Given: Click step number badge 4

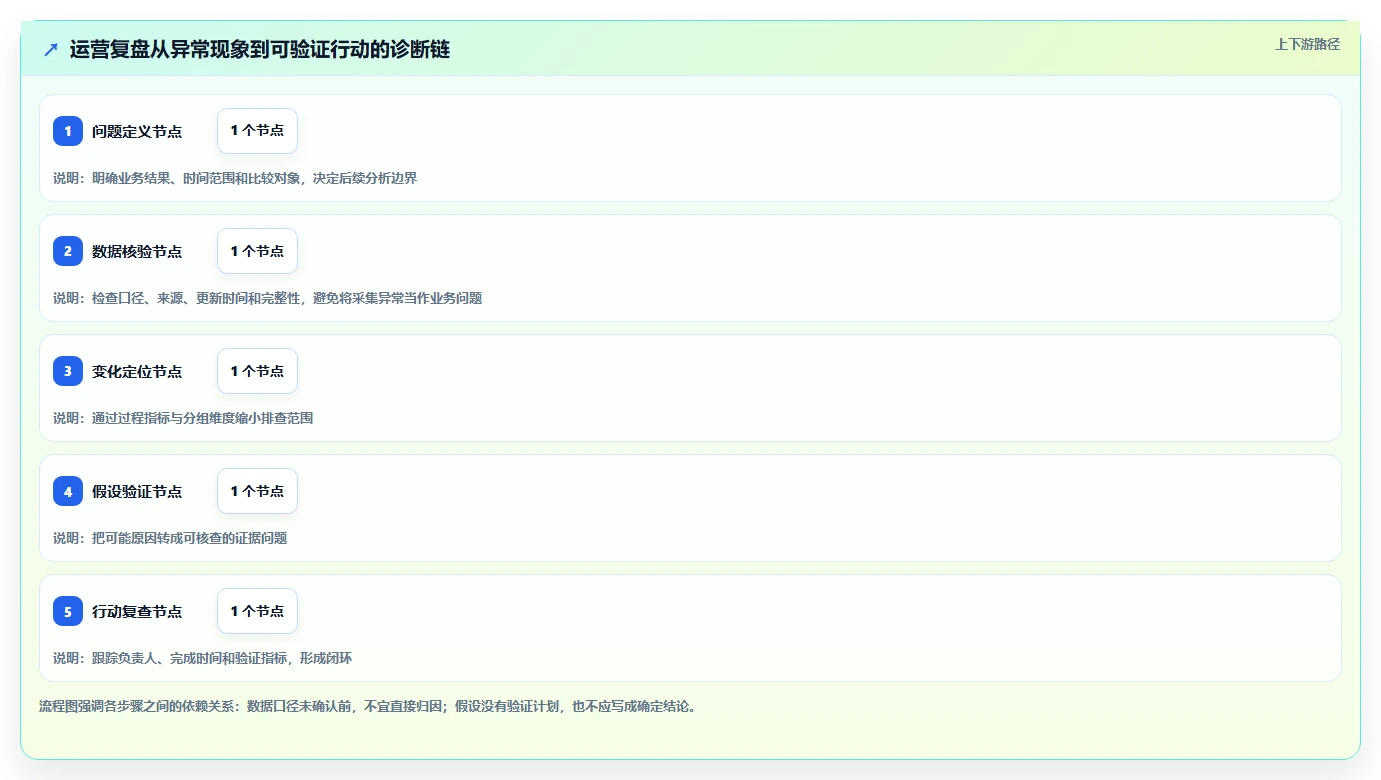Looking at the screenshot, I should click(x=68, y=491).
